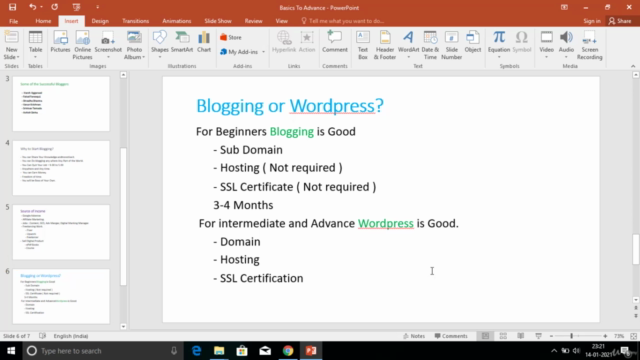640x360 pixels.
Task: Expand the New Slide dropdown arrow
Action: tap(18, 57)
